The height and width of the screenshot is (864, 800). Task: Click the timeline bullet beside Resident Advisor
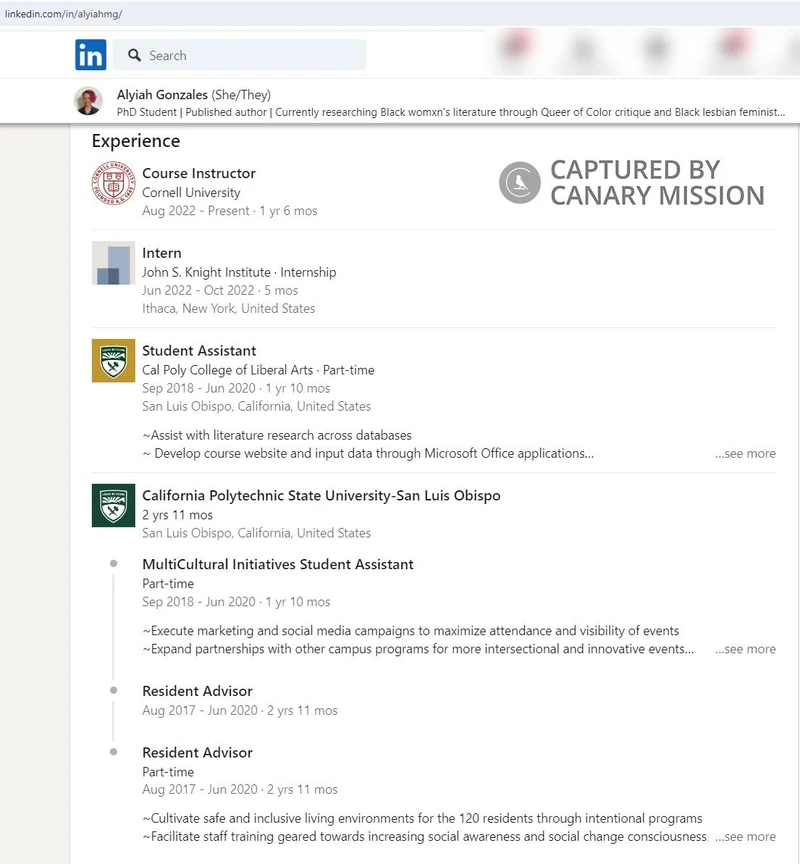(112, 691)
